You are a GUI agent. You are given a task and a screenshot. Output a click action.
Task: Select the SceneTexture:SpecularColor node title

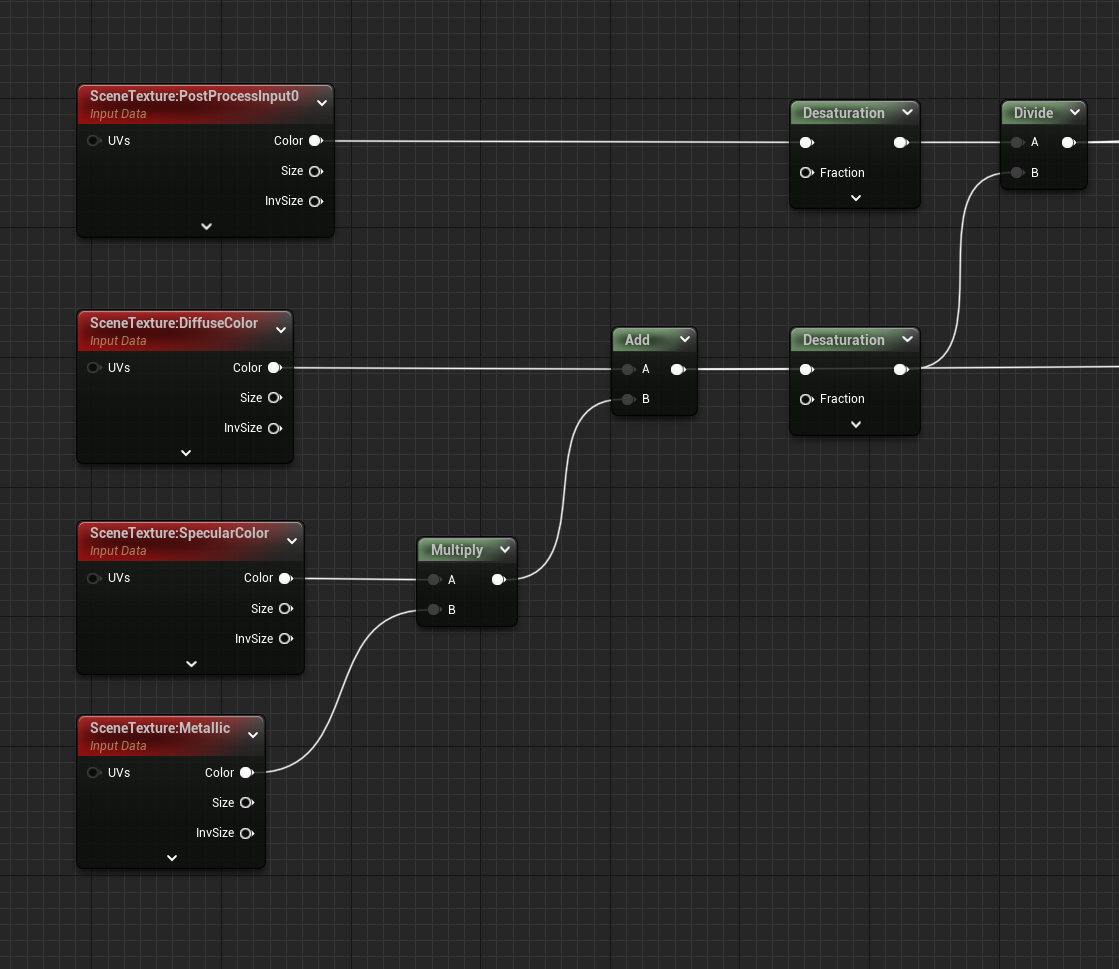pos(179,533)
